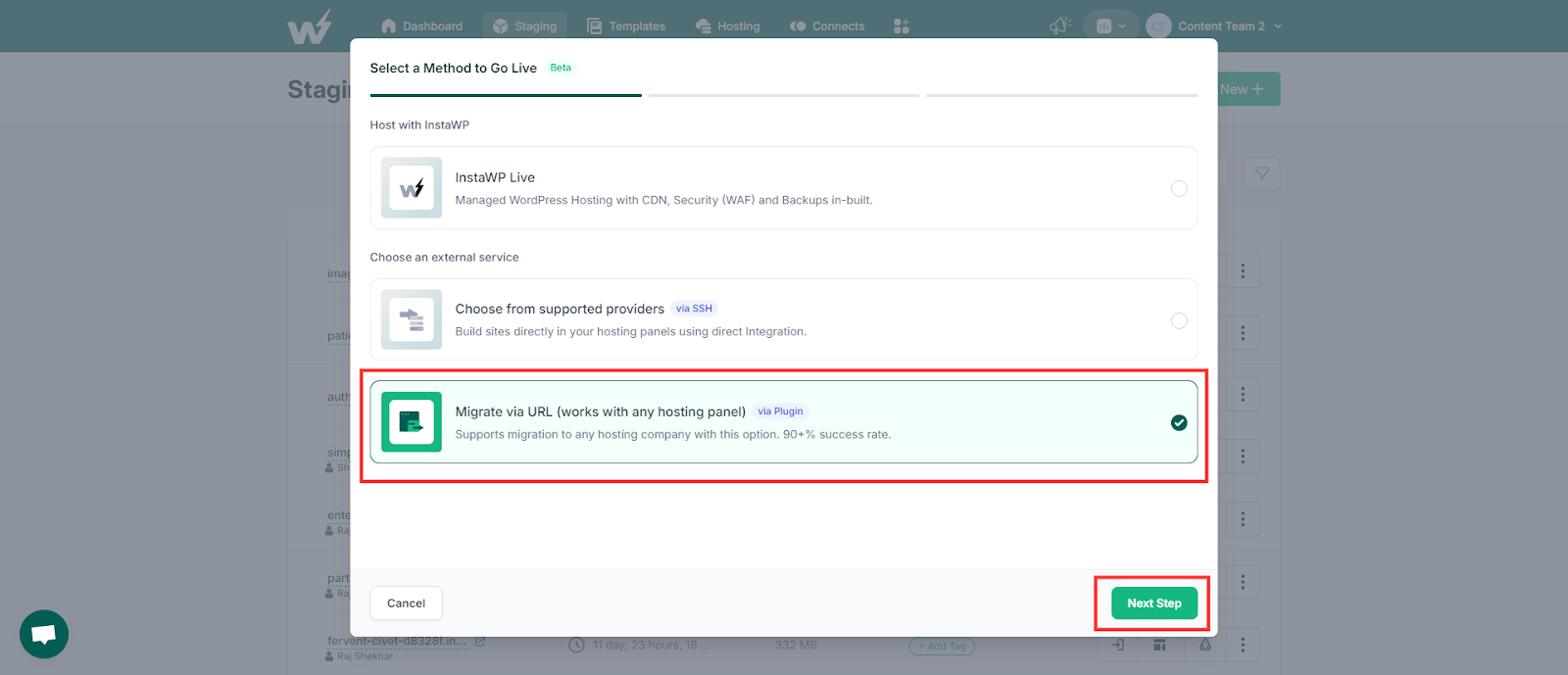Click the magic login icon in fervent-civet row

click(1117, 645)
